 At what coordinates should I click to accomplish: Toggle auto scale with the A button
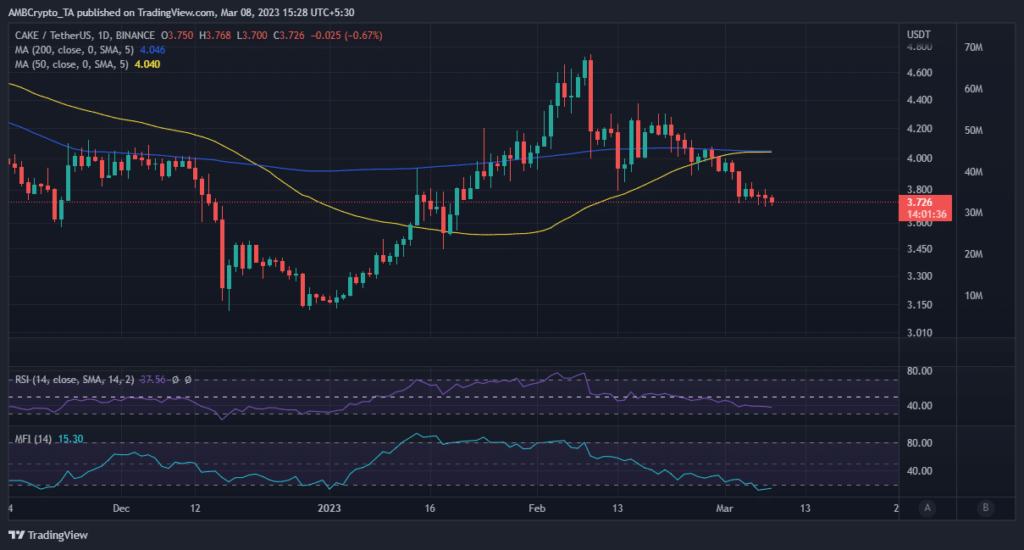coord(929,507)
